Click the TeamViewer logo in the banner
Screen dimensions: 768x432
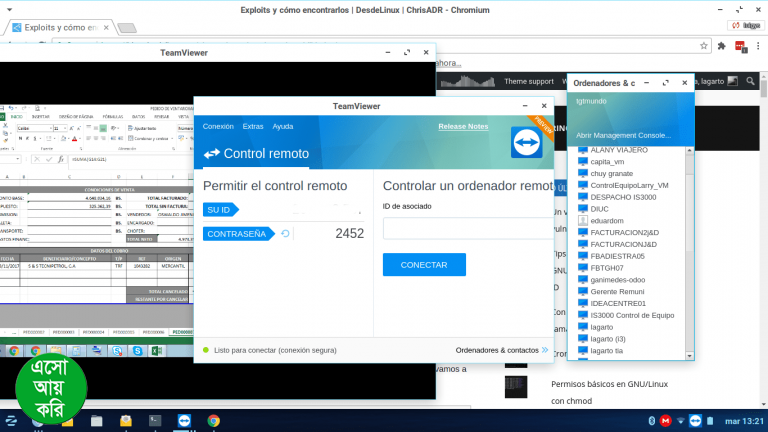coord(526,142)
